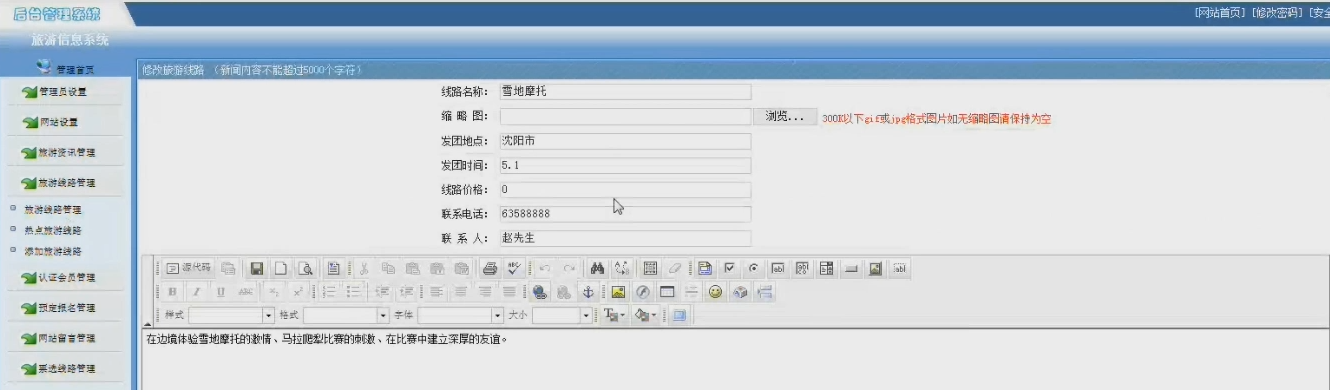Insert a smiley emoticon
1330x390 pixels.
[715, 292]
